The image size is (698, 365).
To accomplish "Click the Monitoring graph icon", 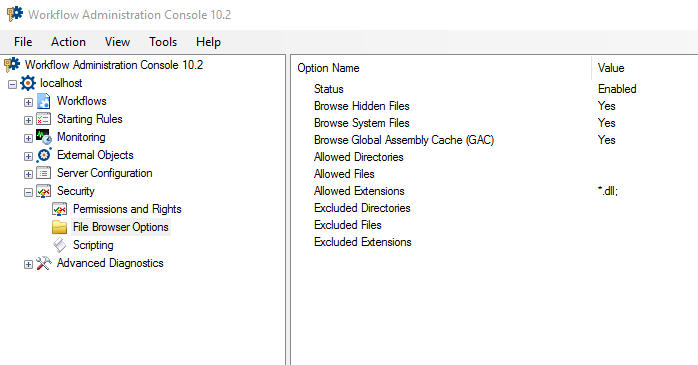I will coord(44,137).
